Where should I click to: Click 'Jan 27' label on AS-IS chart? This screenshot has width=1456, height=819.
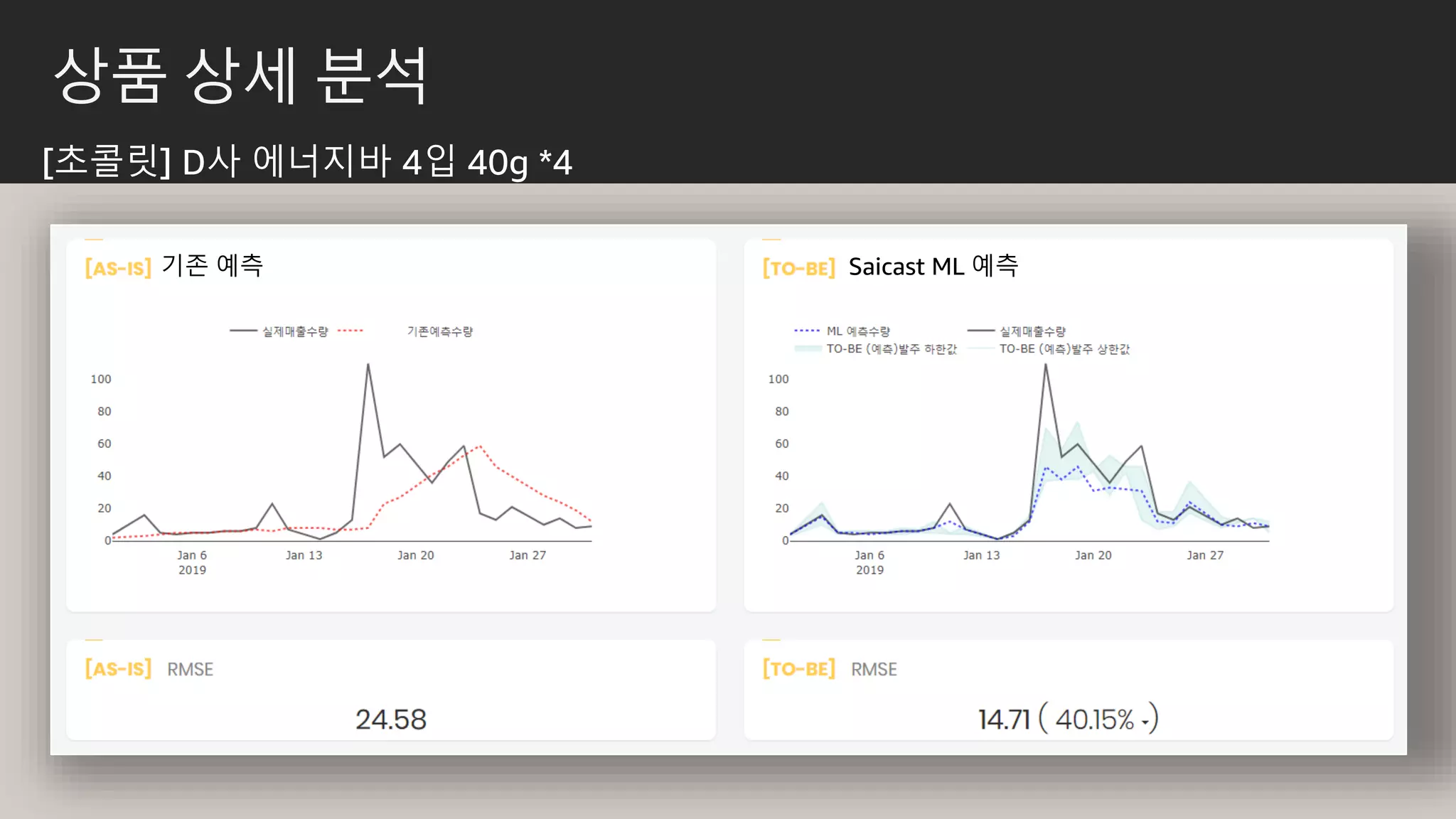coord(528,555)
